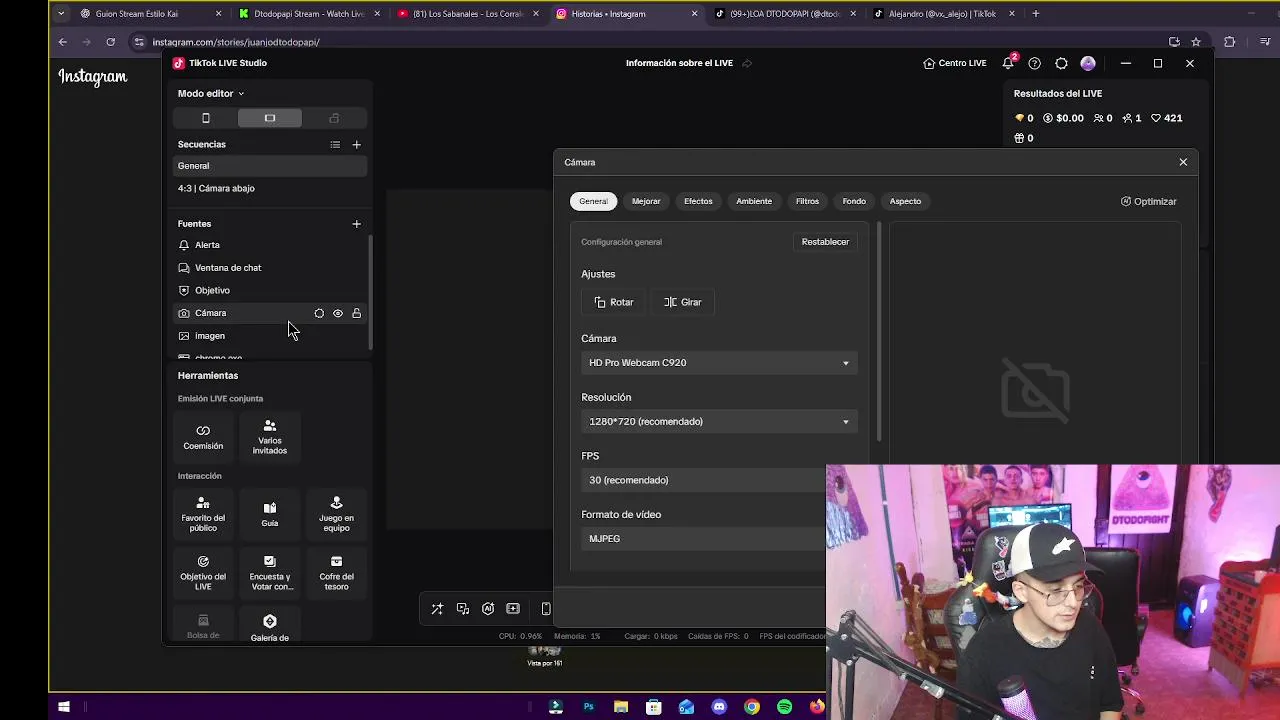Click the chat overlay toolbar icon
The image size is (1280, 720).
[x=463, y=609]
